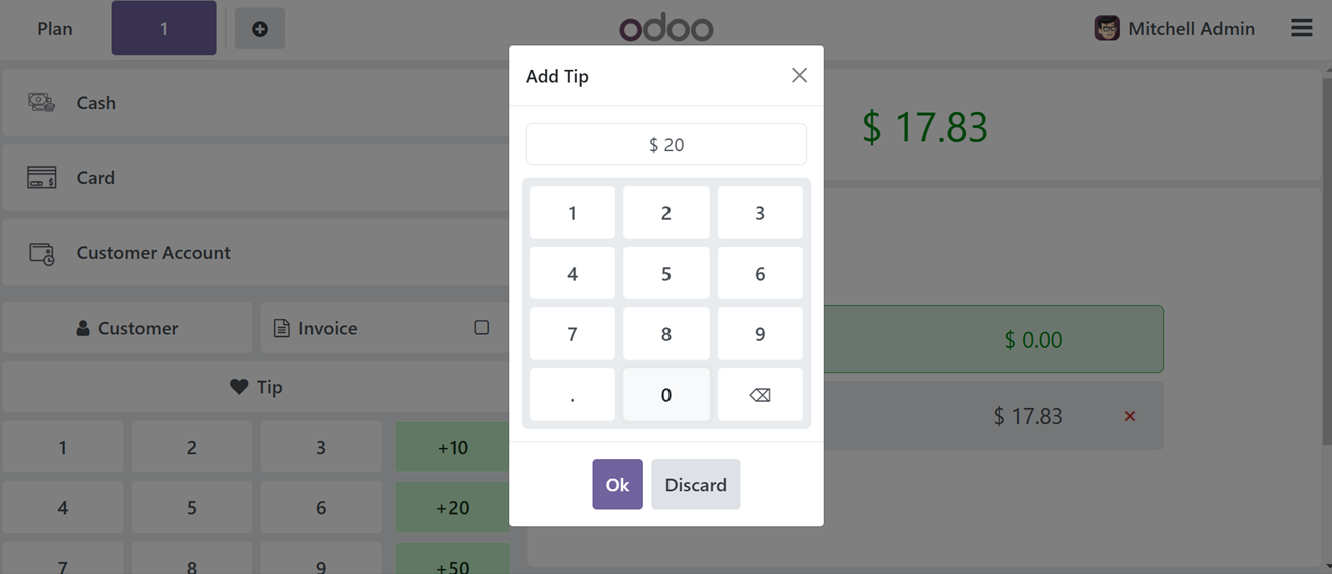1332x574 pixels.
Task: Tick the Invoice checkbox
Action: 482,328
